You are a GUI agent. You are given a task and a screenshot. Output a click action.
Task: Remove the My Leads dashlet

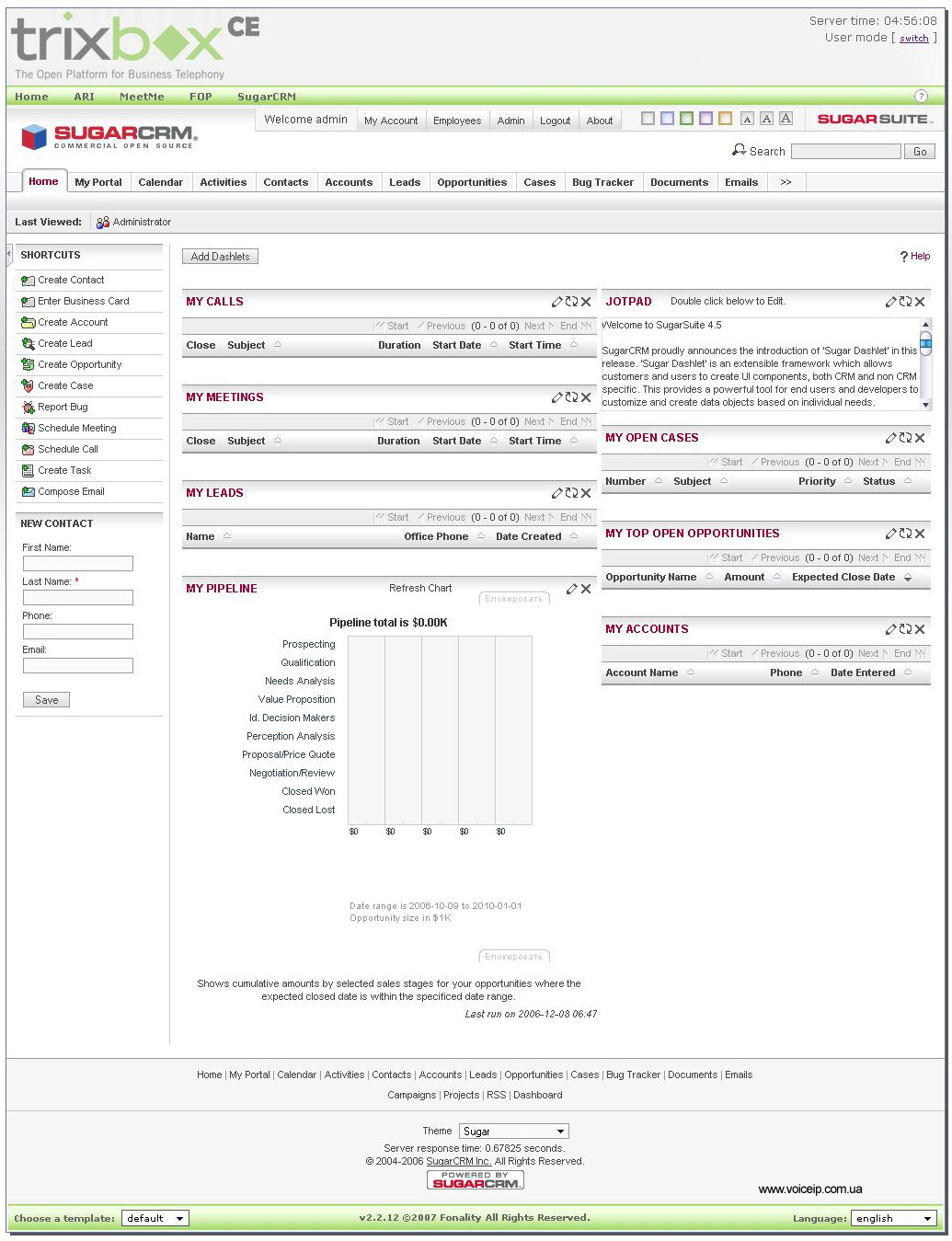tap(586, 493)
